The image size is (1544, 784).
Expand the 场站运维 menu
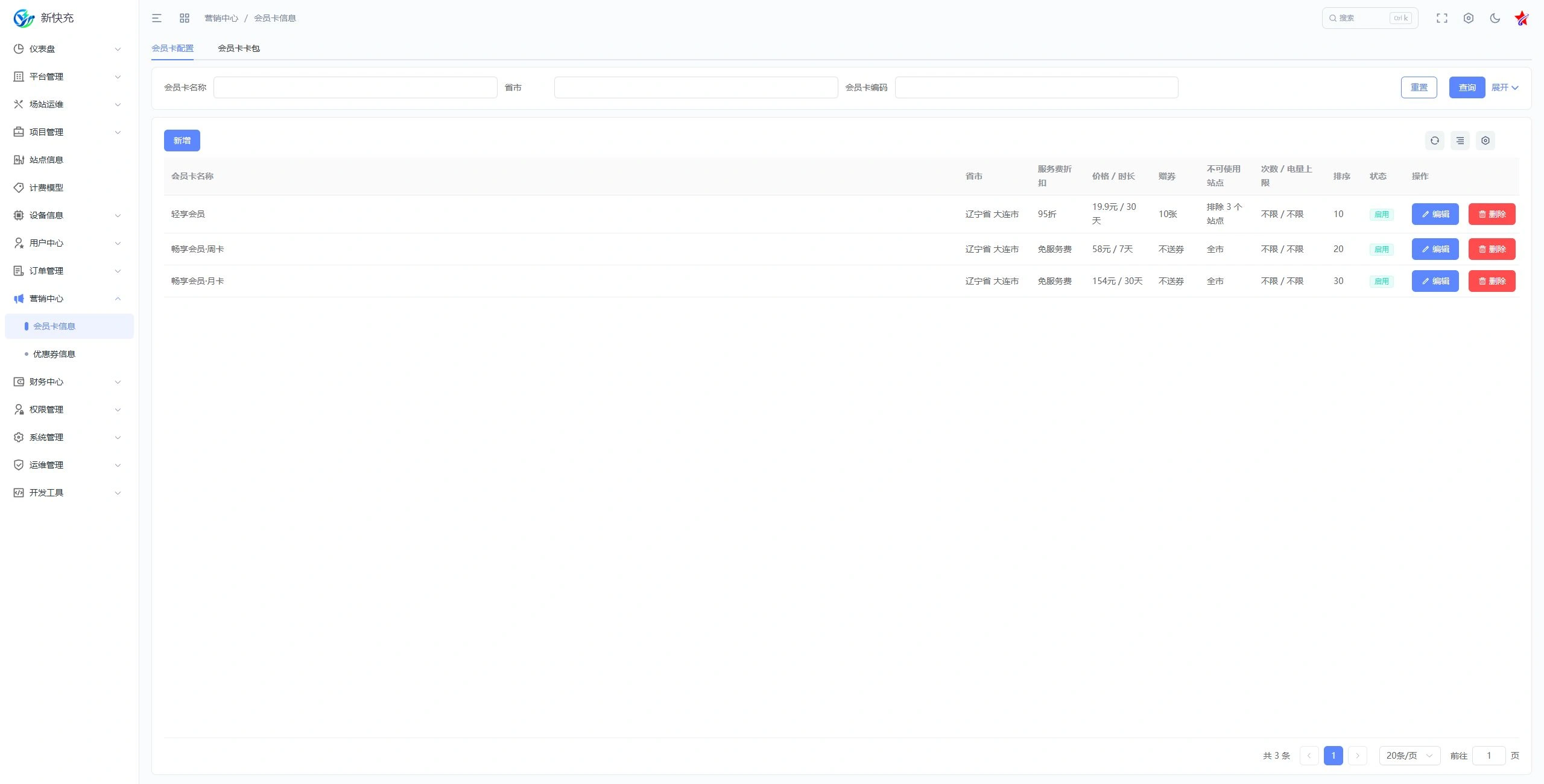(x=69, y=104)
